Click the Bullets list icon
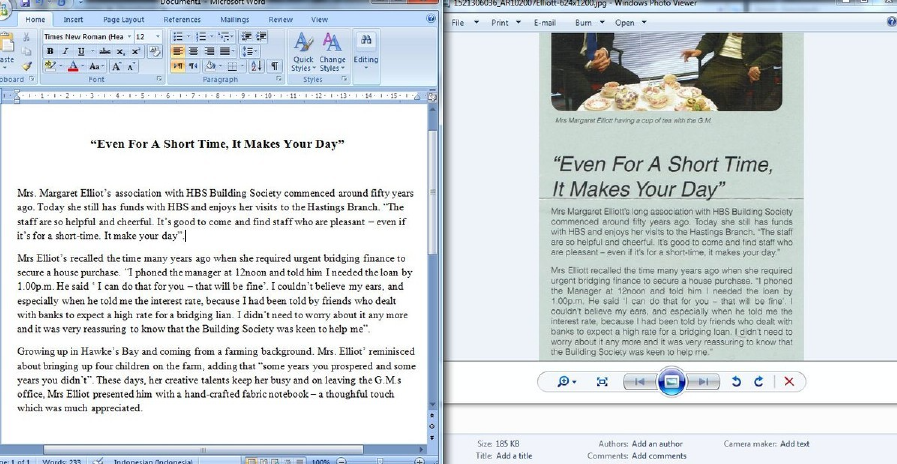Screen dimensions: 897x464 (x=180, y=37)
